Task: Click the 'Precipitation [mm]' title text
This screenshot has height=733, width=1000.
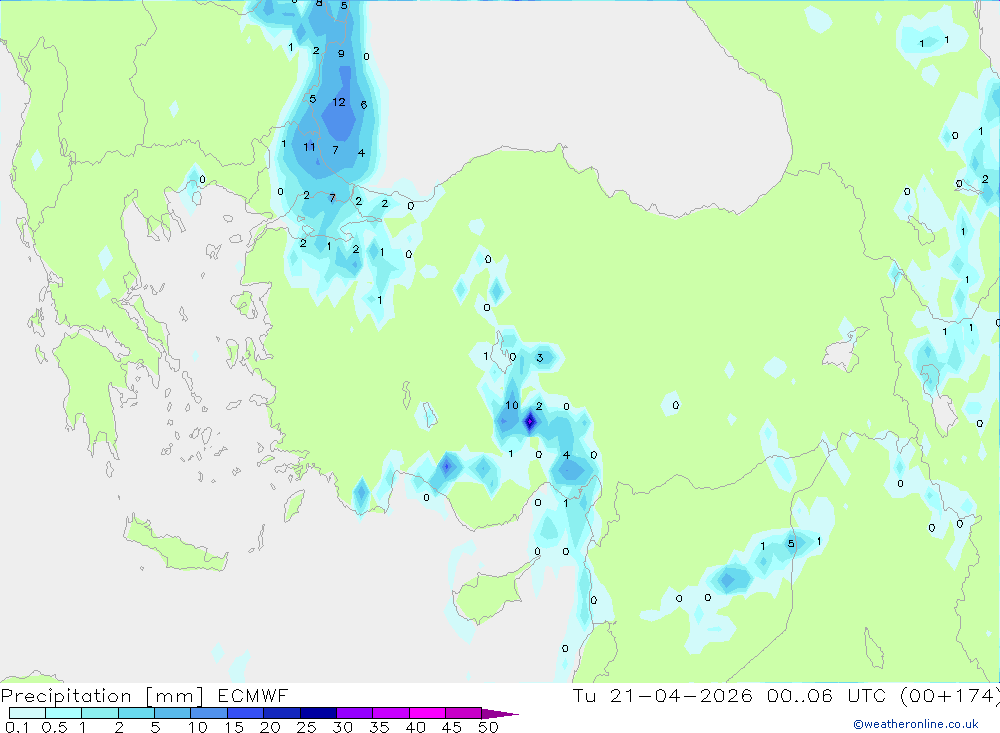Action: pos(103,695)
